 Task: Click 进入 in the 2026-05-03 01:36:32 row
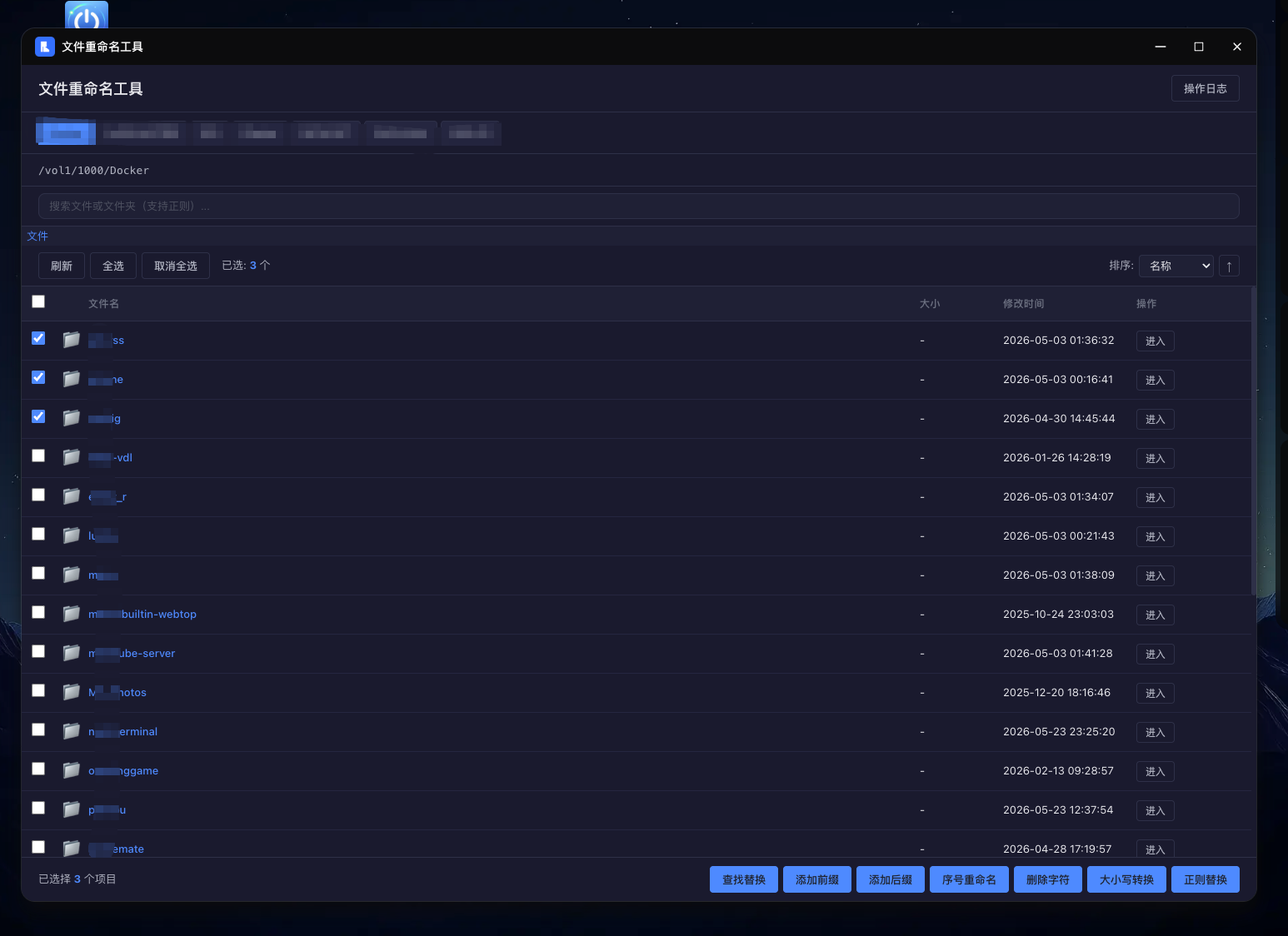coord(1155,341)
